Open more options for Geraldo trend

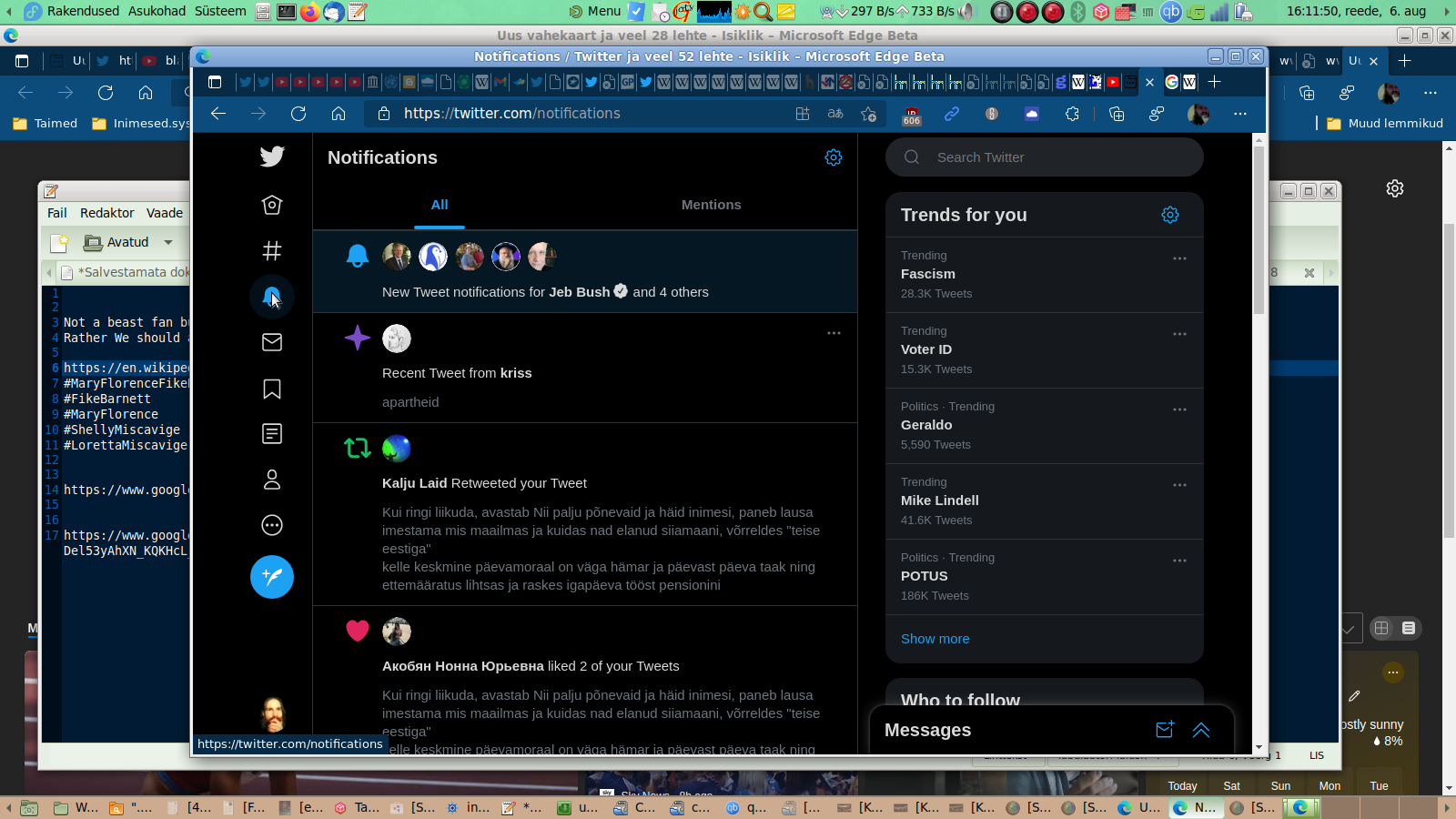coord(1179,409)
